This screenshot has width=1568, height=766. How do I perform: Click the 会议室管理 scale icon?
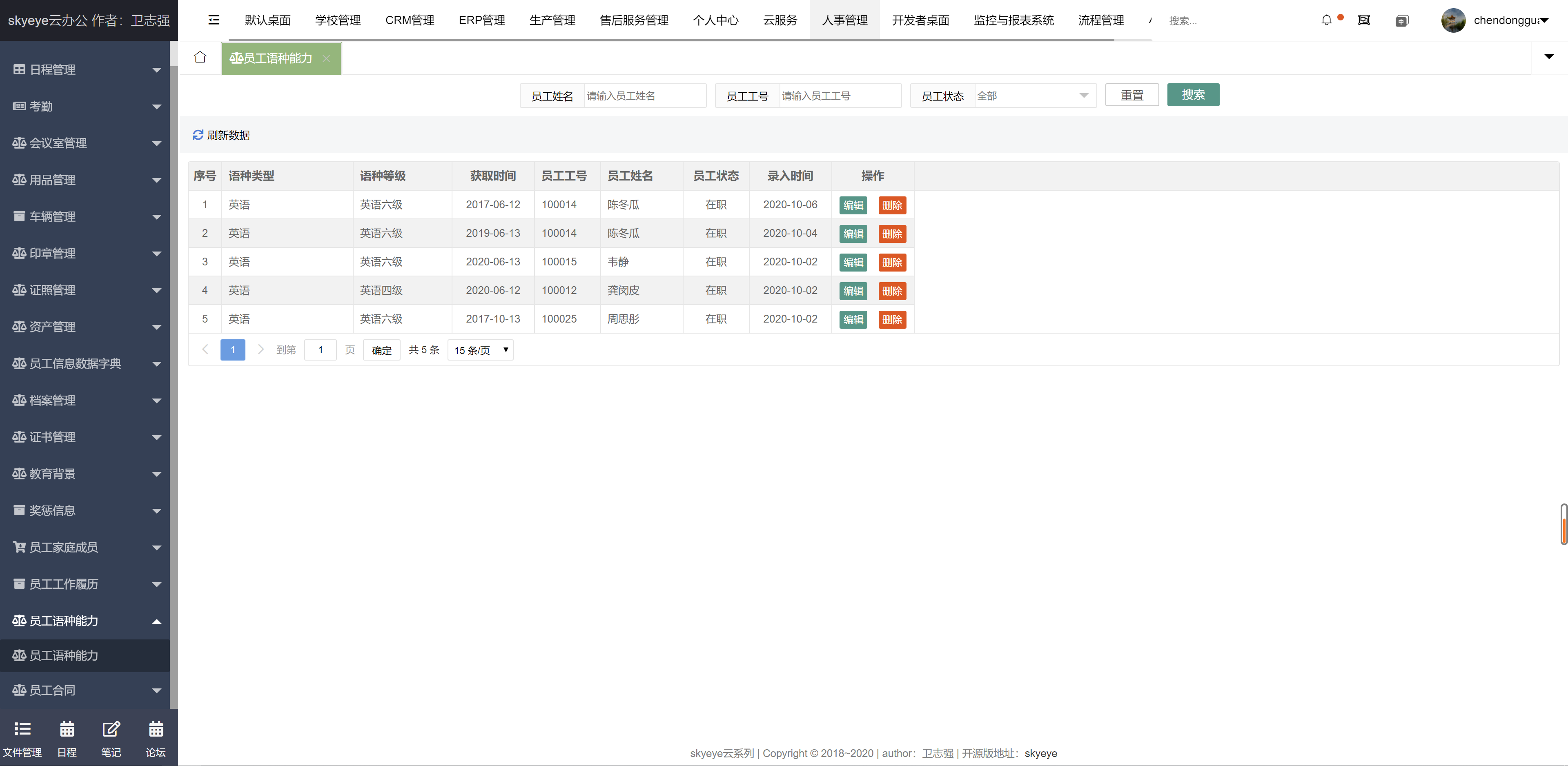[20, 143]
